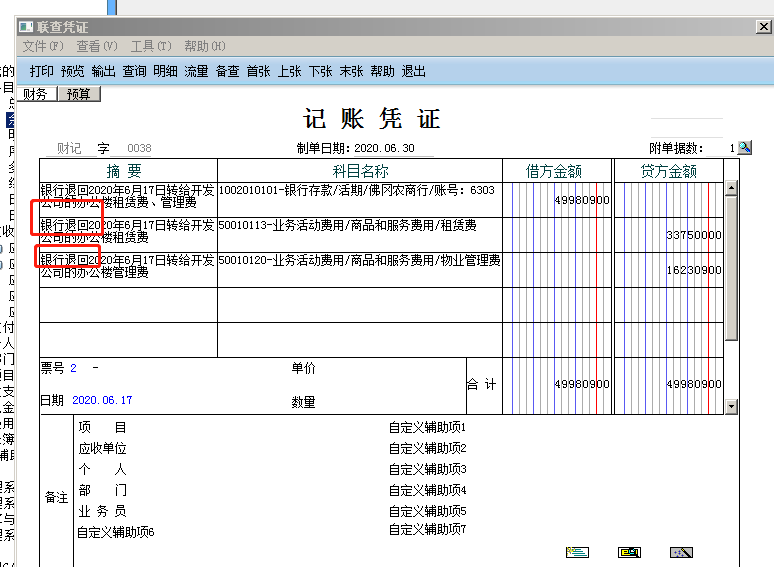Click 明细 in the toolbar
This screenshot has width=774, height=567.
(165, 72)
